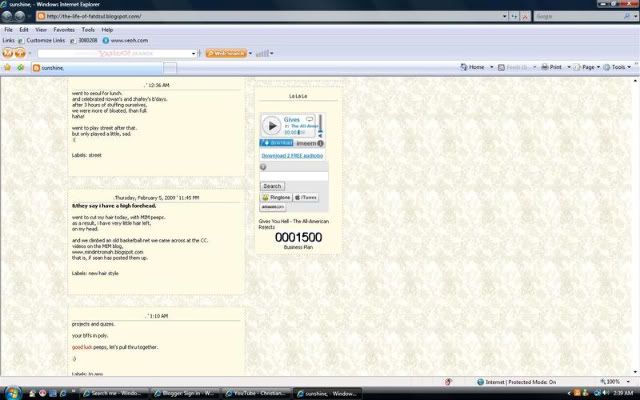Click the imeem player volume slider
The image size is (640, 400).
tap(320, 123)
